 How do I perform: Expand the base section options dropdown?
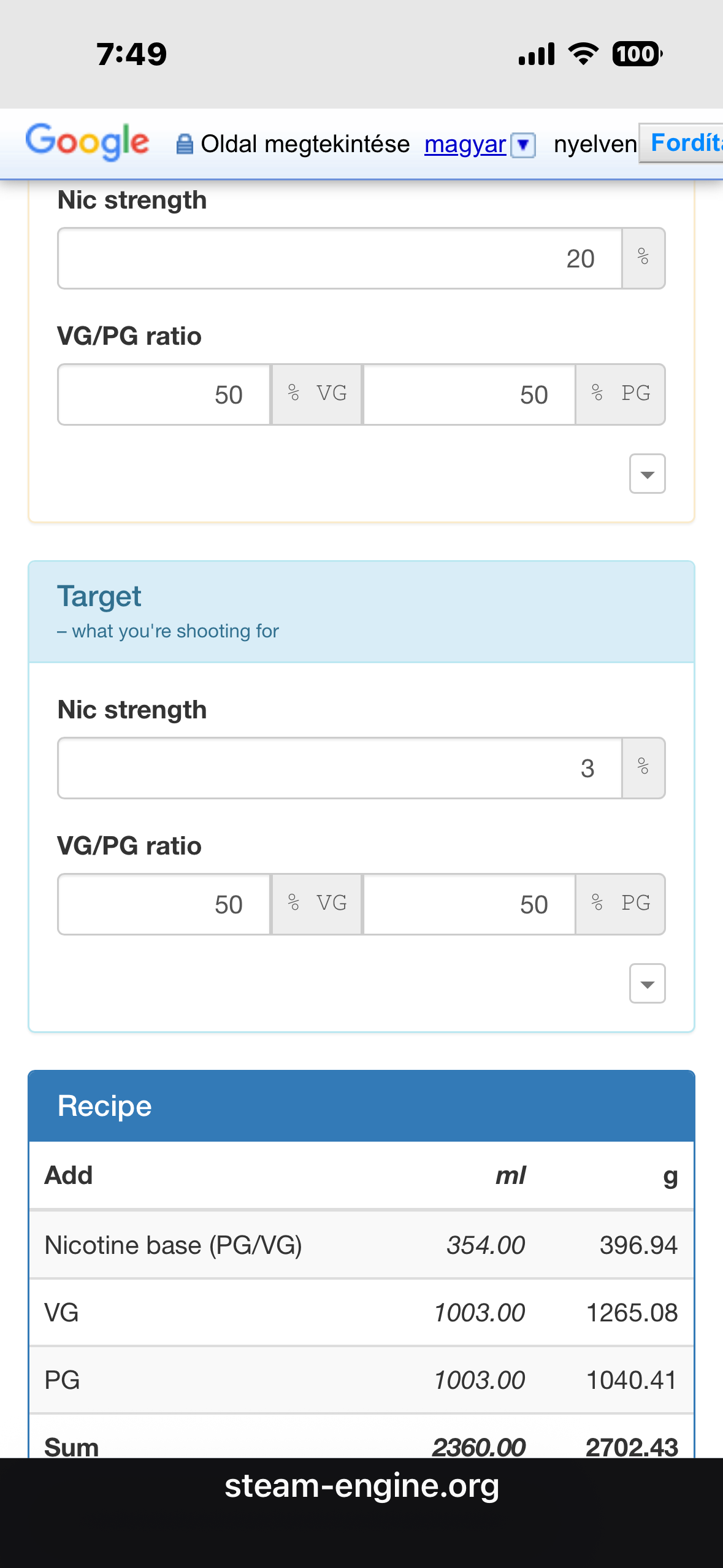click(x=647, y=474)
